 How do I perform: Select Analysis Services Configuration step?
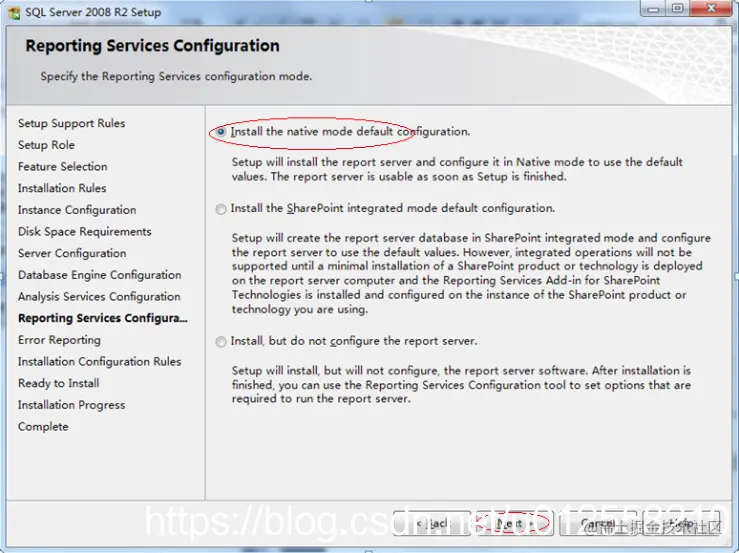click(x=99, y=297)
